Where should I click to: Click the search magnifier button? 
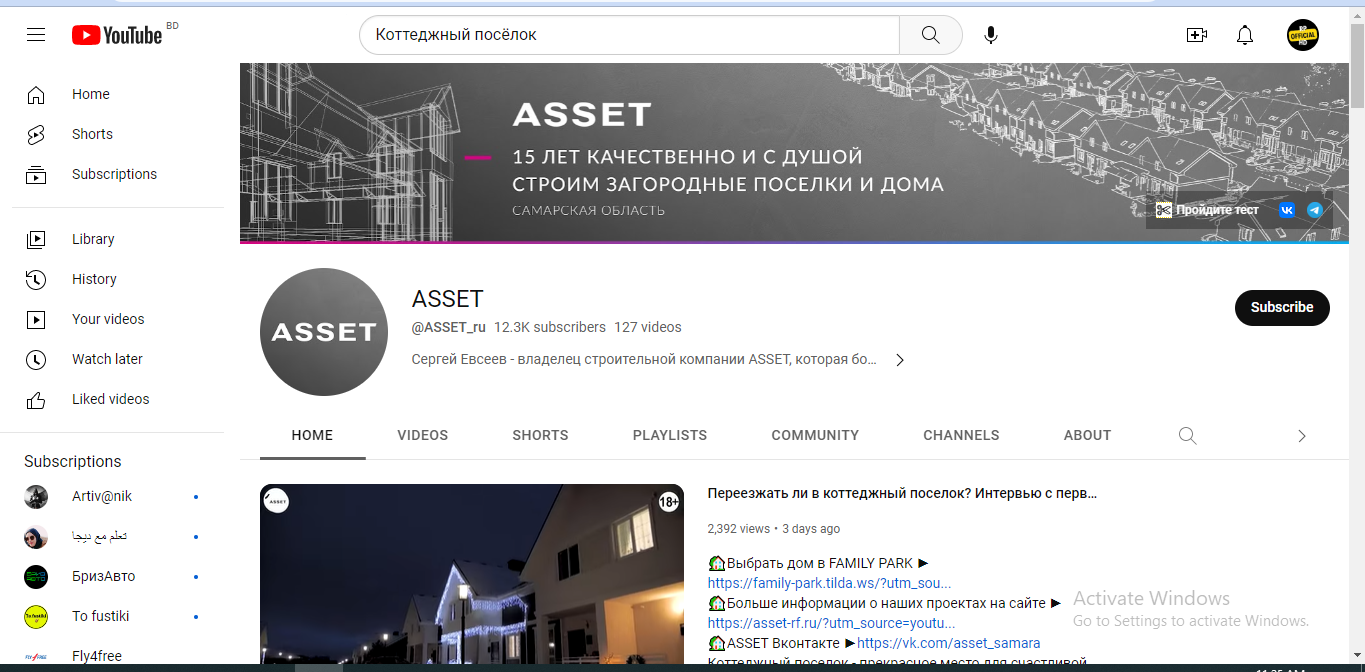[x=930, y=35]
